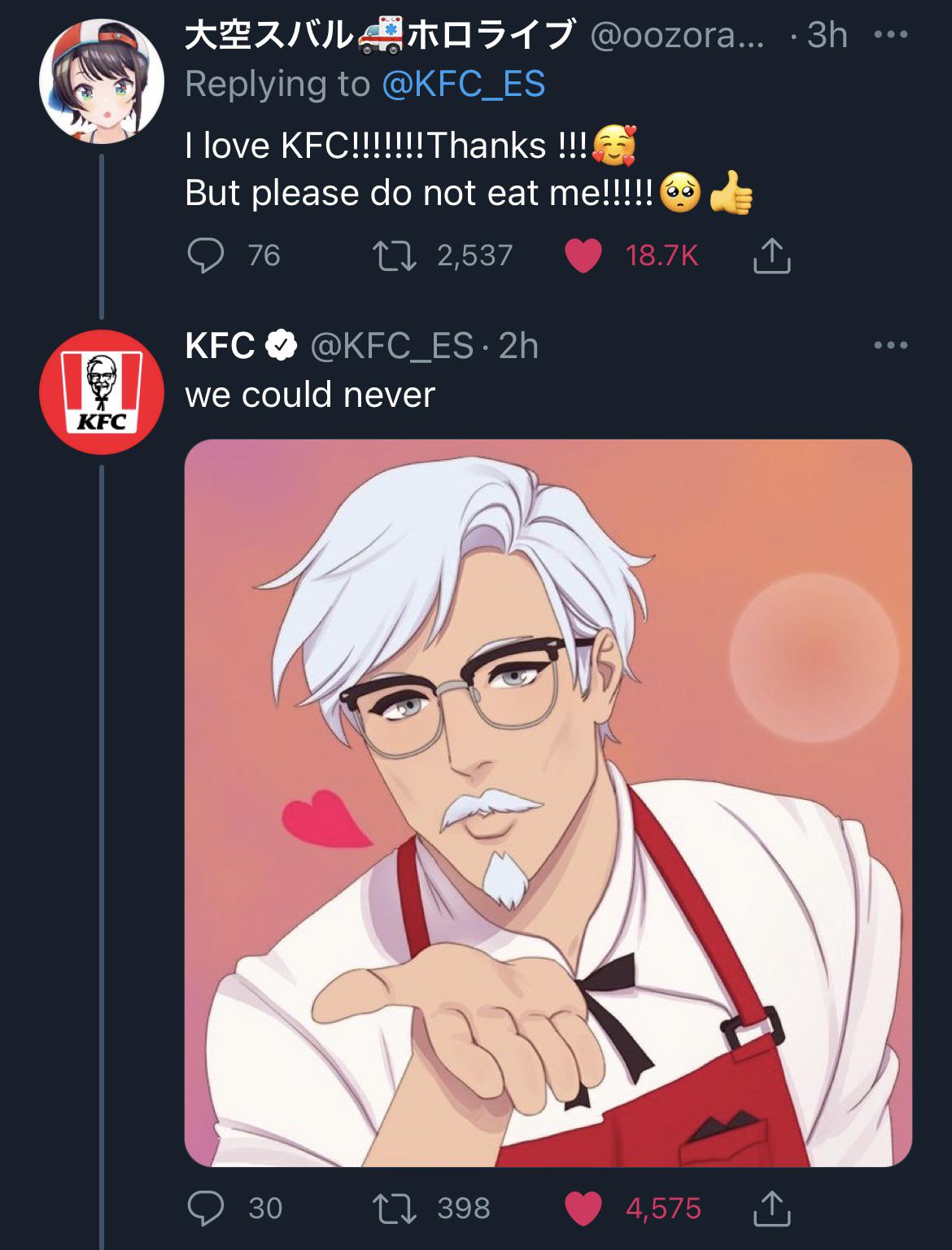Share KFC's tweet using share icon
Screen dimensions: 952x1250
[771, 1208]
